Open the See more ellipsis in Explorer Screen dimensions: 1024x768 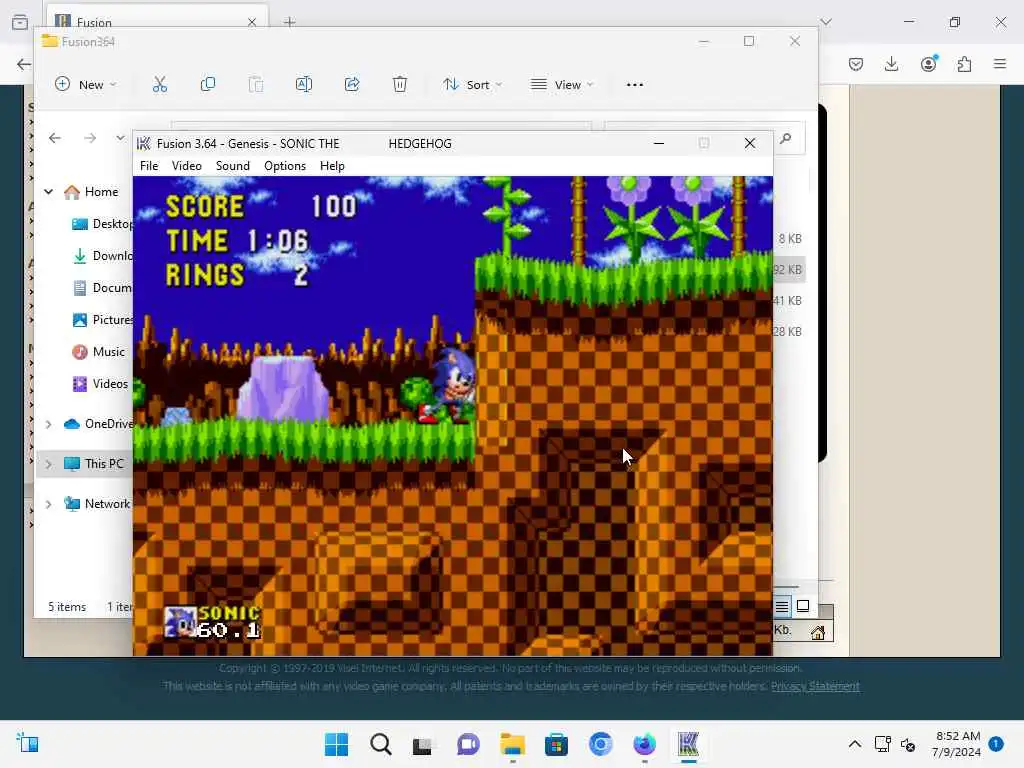[635, 84]
